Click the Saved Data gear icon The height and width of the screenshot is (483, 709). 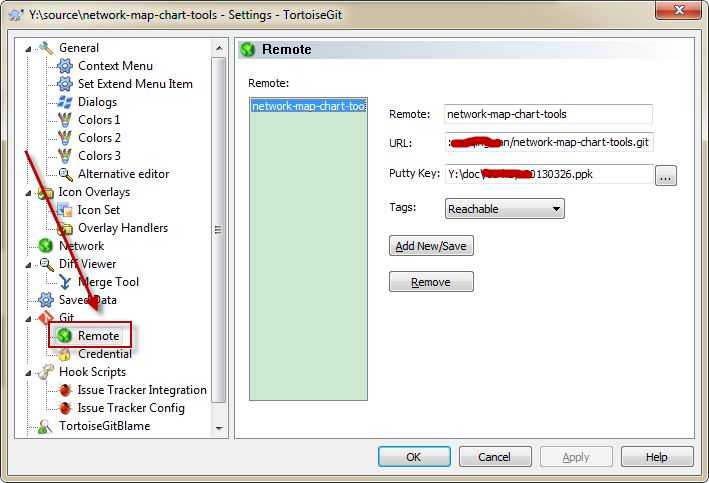(x=46, y=300)
